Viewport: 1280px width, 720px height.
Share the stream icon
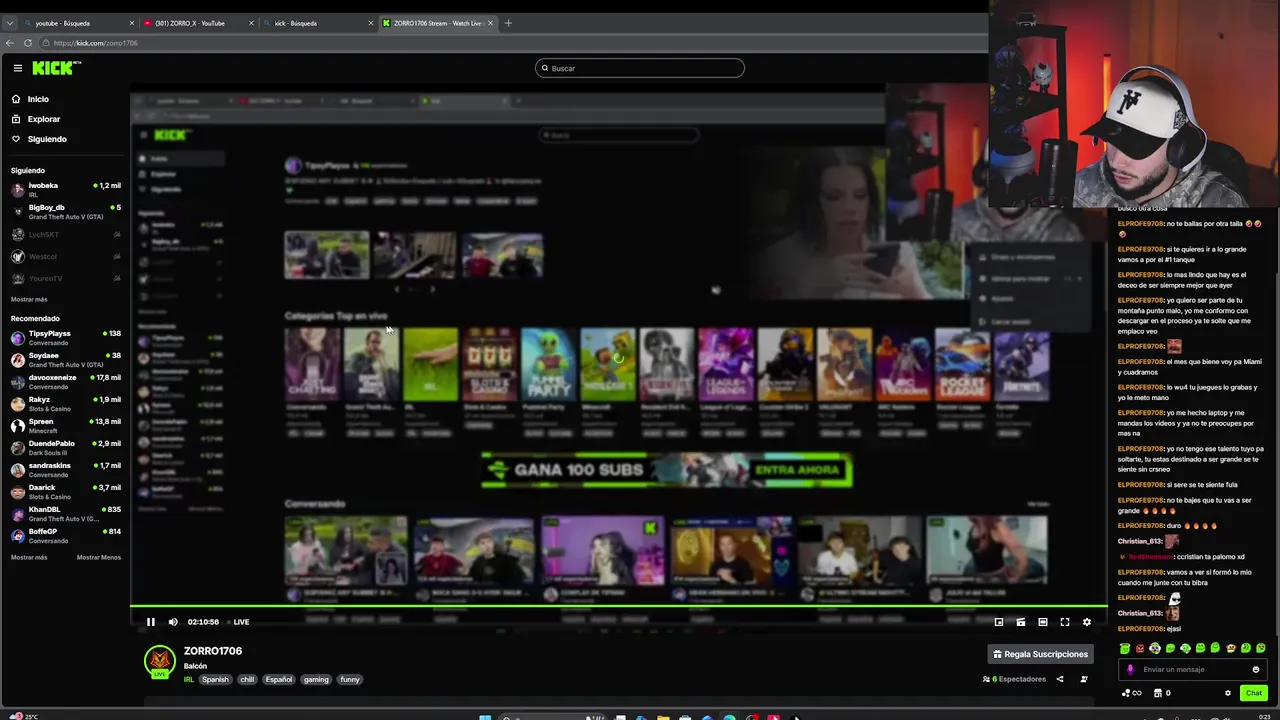point(1060,679)
